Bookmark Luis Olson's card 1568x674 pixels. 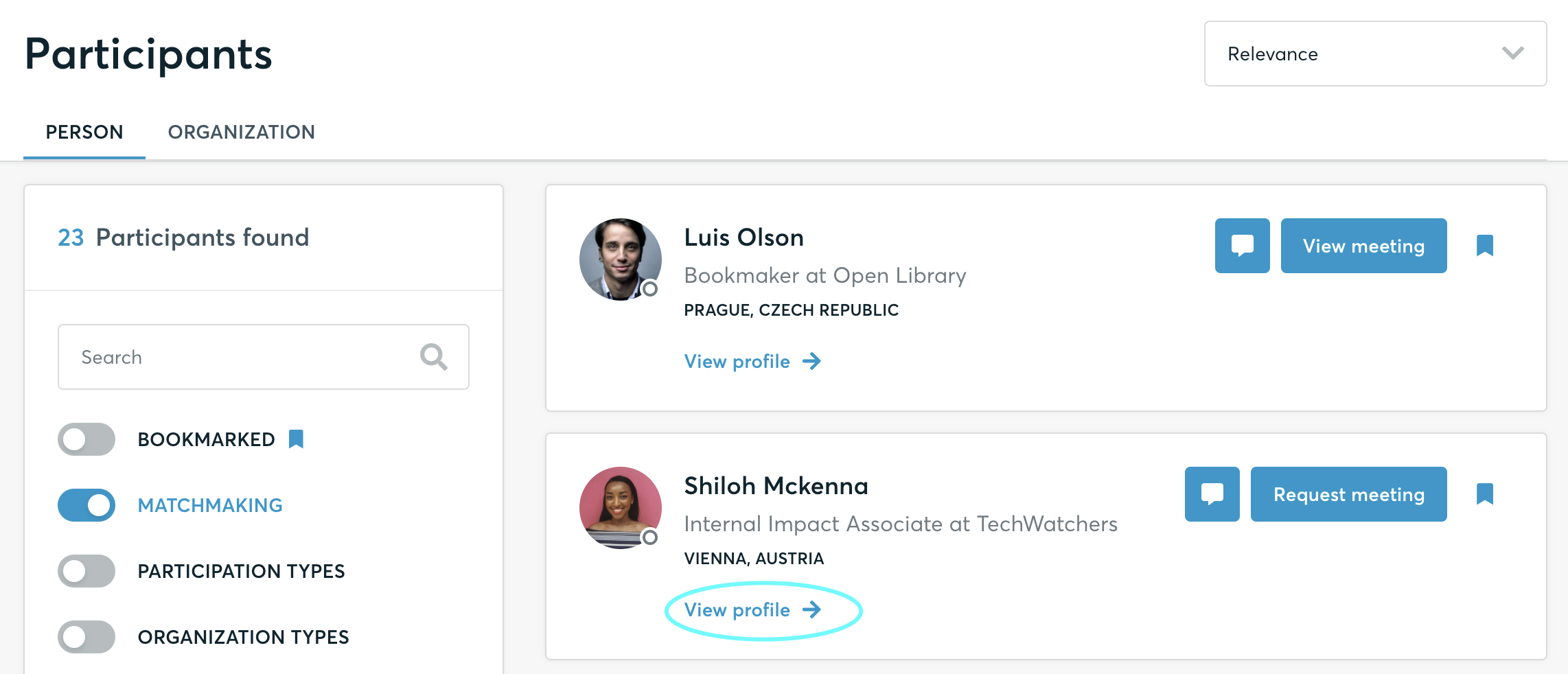point(1484,246)
